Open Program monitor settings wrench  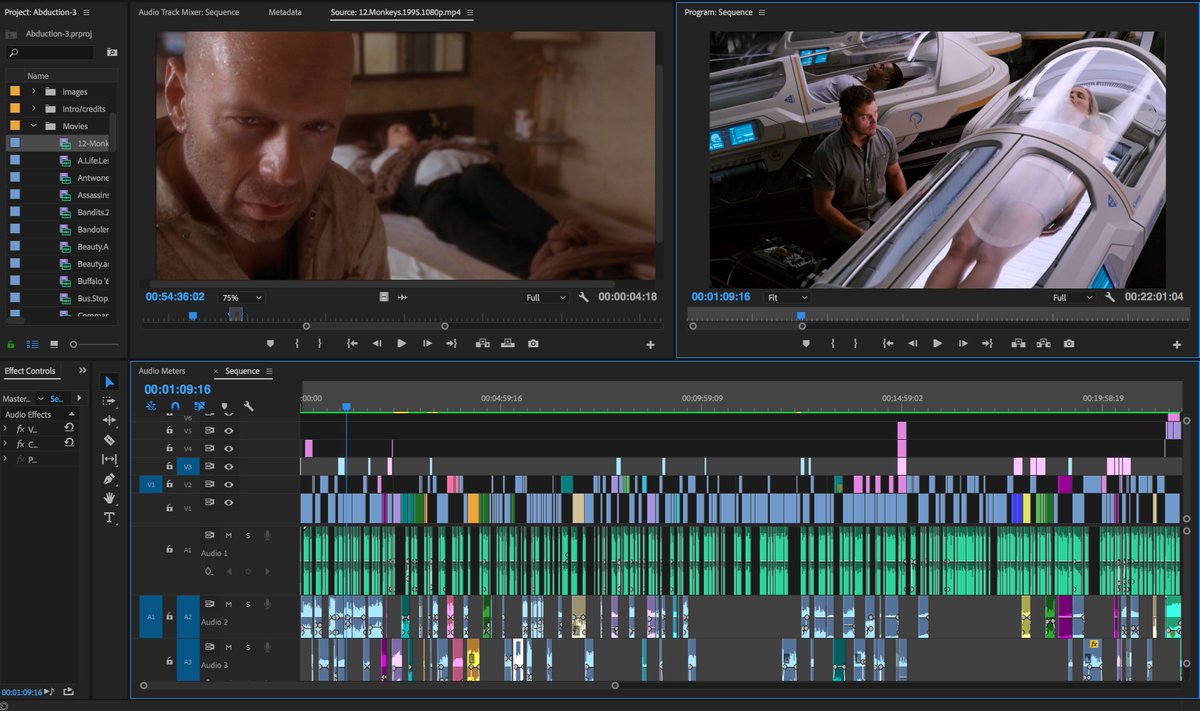1110,297
